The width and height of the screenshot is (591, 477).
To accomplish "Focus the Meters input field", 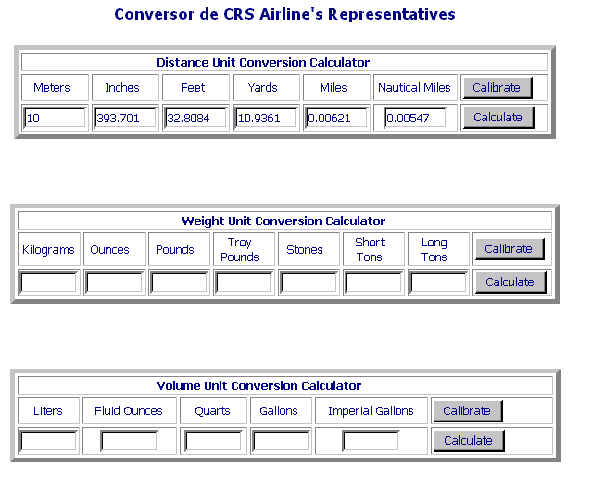I will point(55,118).
